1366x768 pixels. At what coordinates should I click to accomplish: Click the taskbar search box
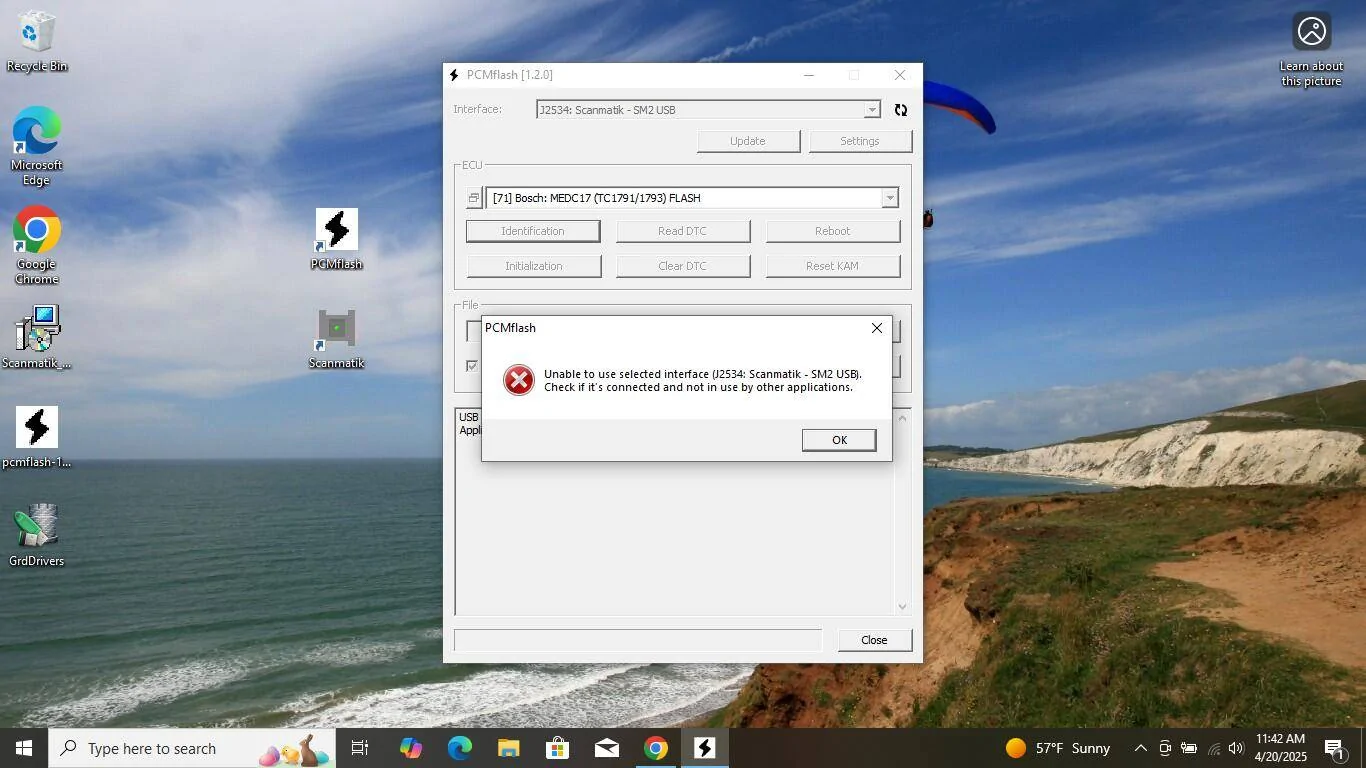click(x=192, y=748)
